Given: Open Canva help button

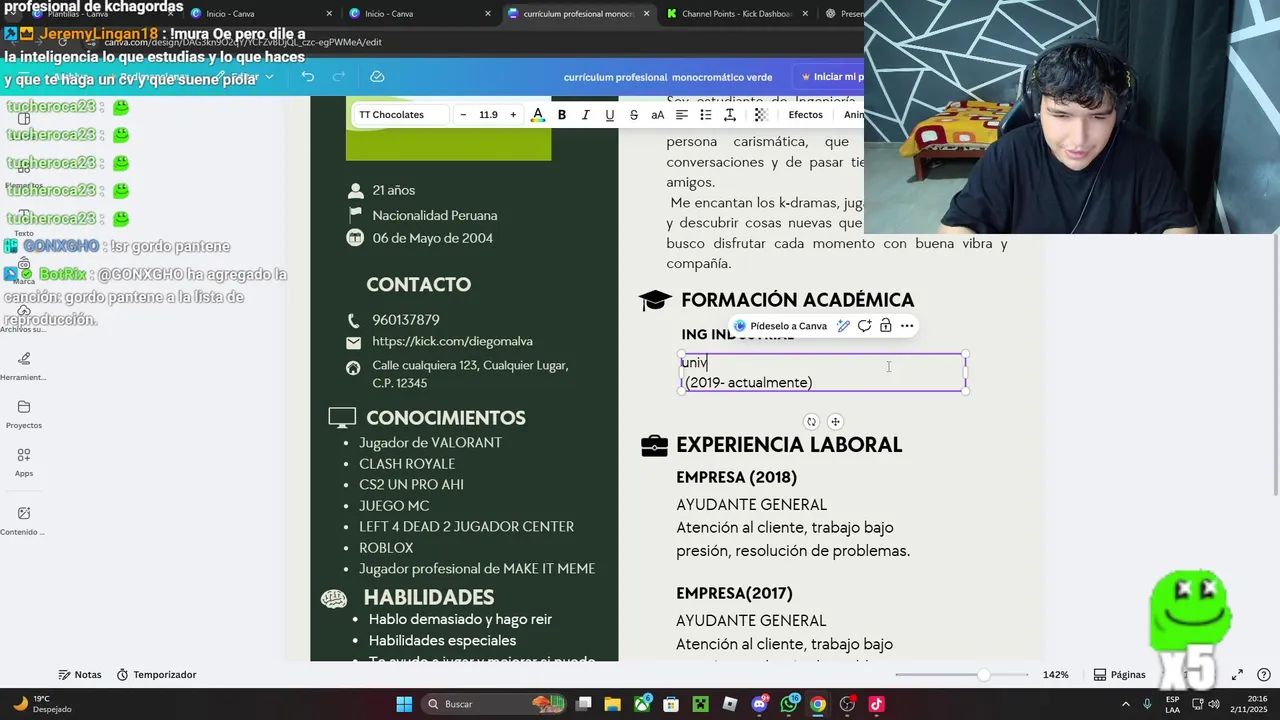Looking at the screenshot, I should [1264, 675].
